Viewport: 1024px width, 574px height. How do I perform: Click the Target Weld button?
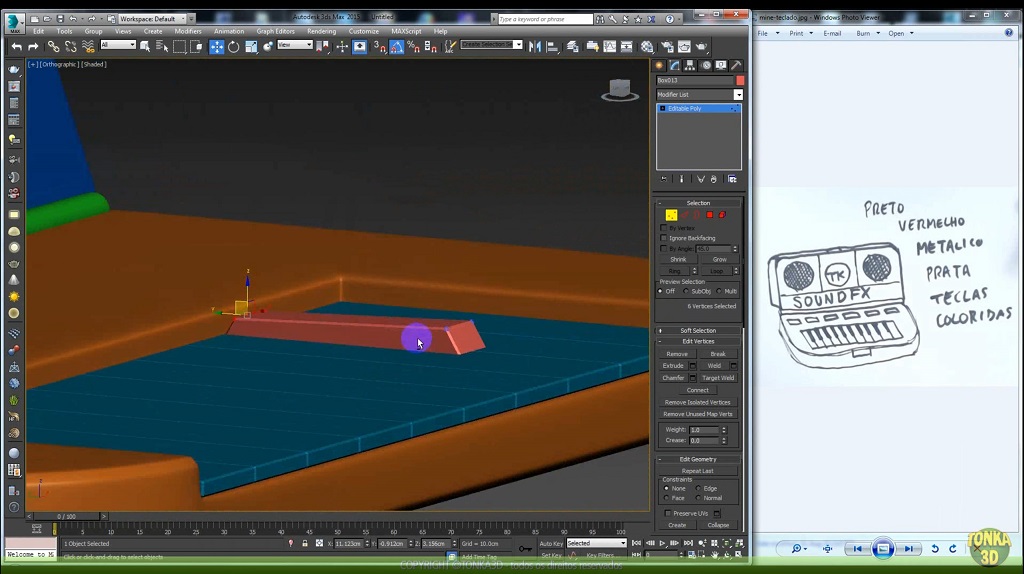coord(718,378)
